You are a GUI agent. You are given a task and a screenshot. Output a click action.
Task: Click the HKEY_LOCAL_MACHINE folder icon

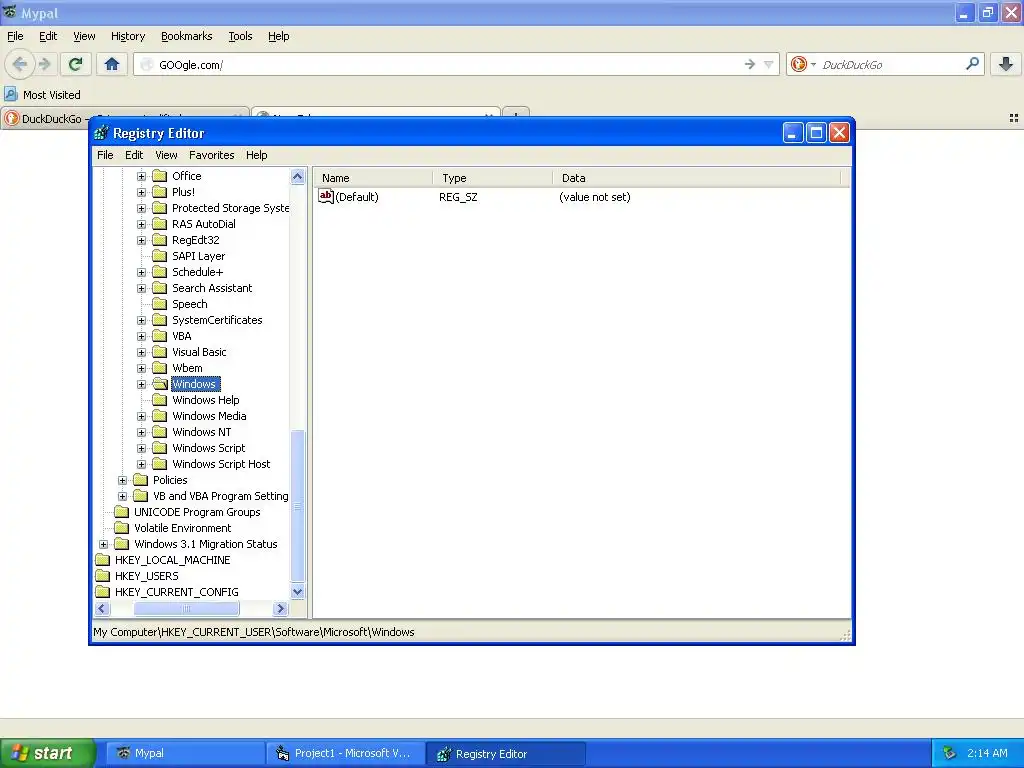103,560
